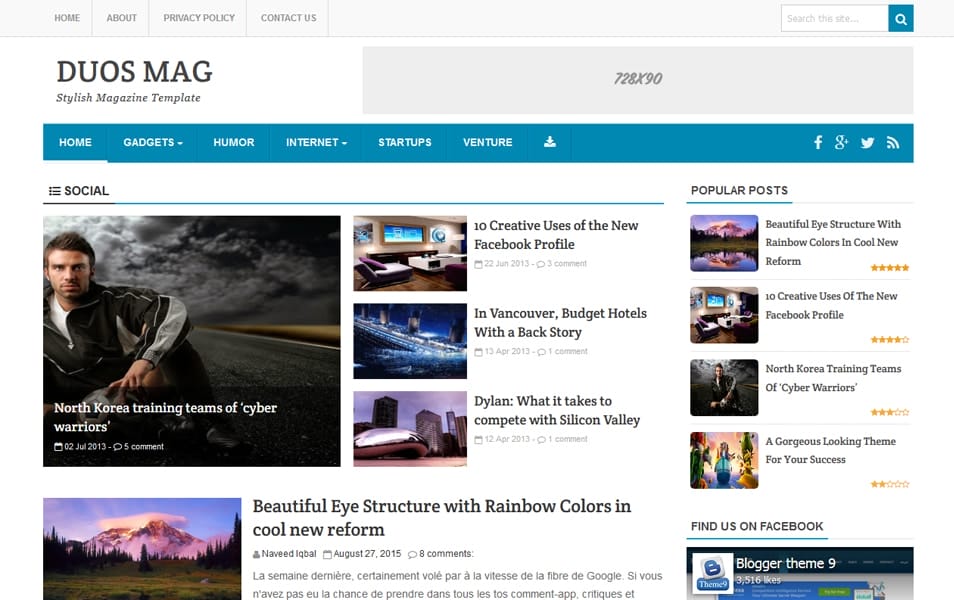The height and width of the screenshot is (600, 954).
Task: Click the download icon in the navigation bar
Action: point(549,142)
